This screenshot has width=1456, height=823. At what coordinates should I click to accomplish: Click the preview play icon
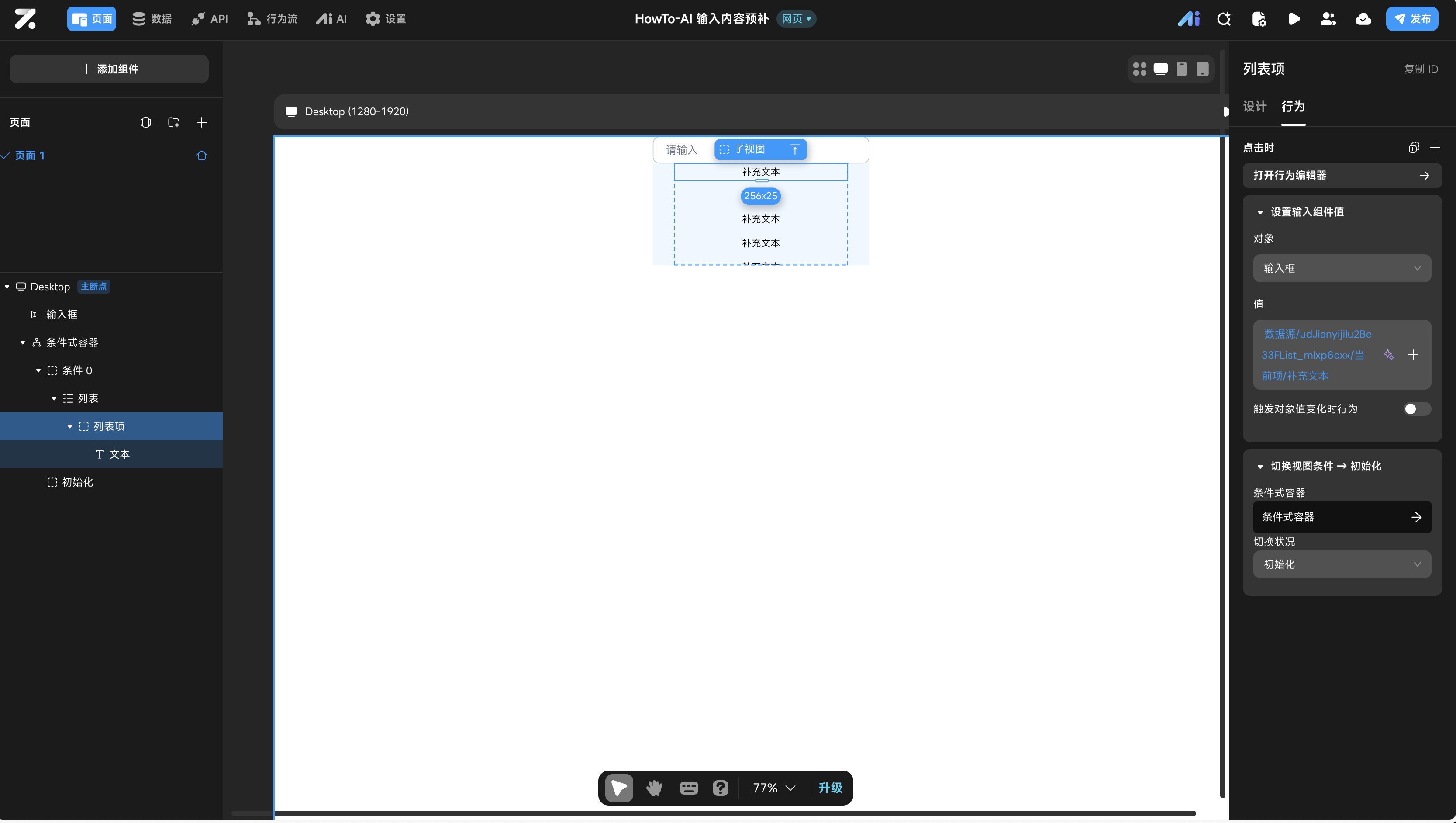1294,19
